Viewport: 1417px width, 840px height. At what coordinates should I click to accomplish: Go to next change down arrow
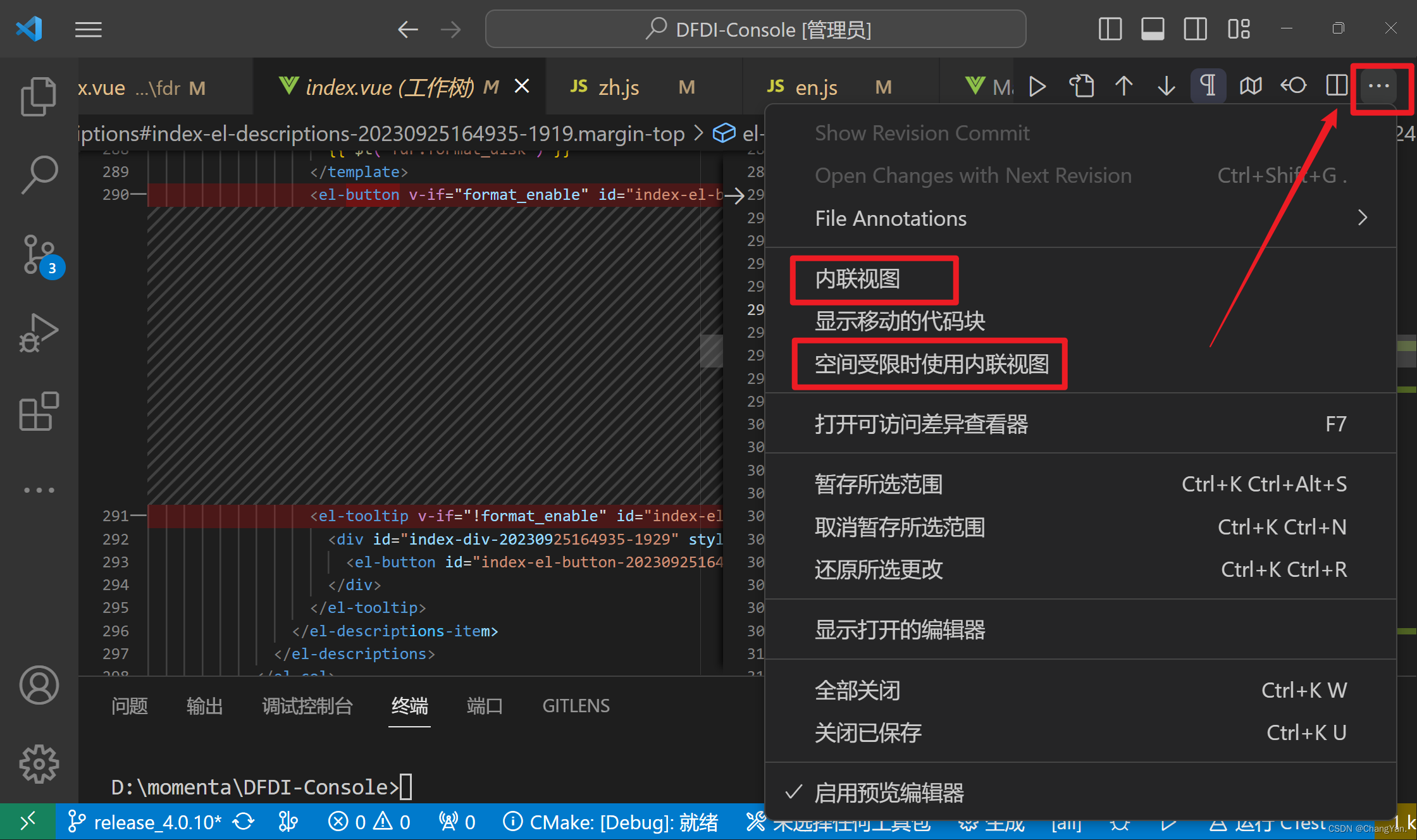(x=1166, y=86)
